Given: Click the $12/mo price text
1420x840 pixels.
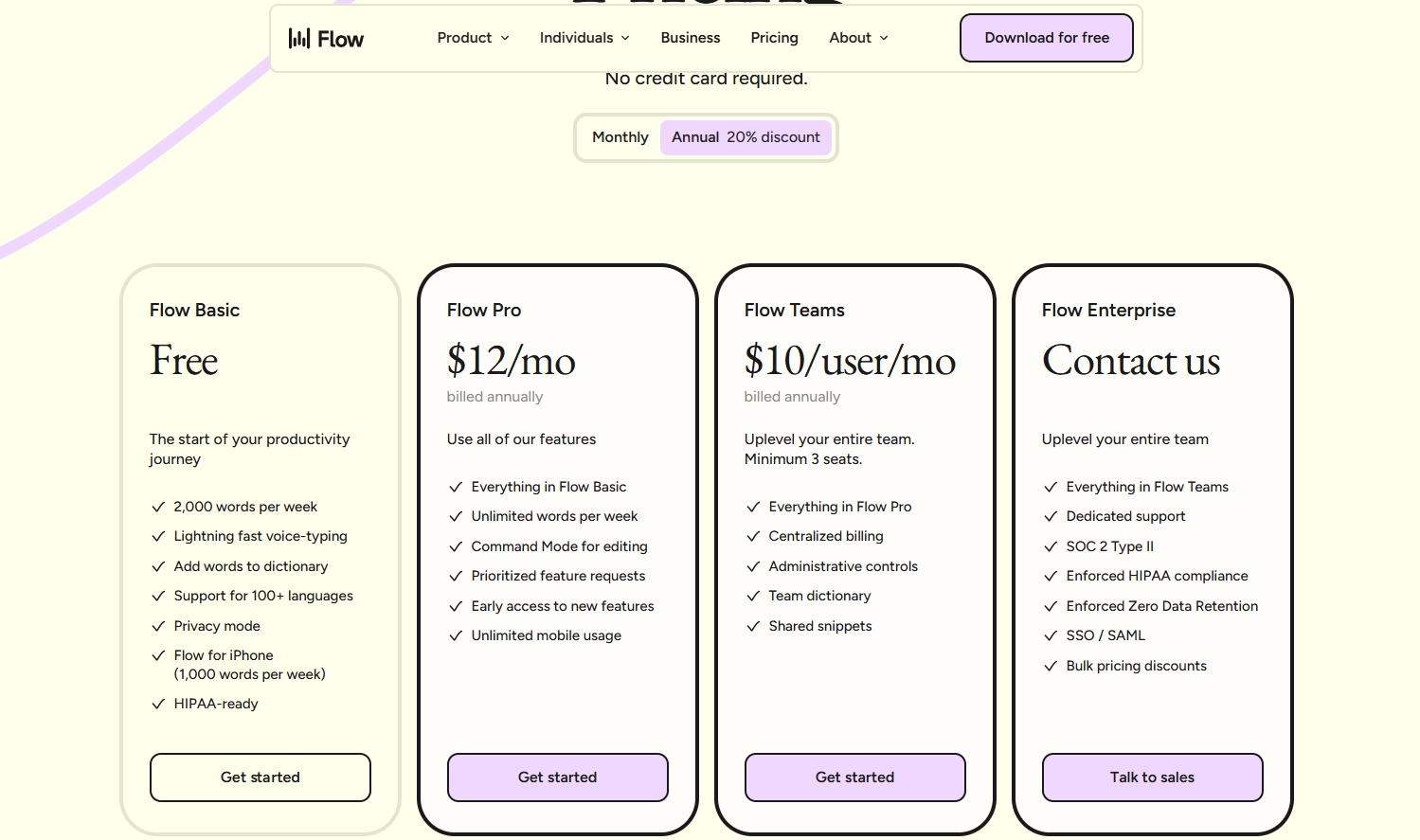Looking at the screenshot, I should 512,361.
